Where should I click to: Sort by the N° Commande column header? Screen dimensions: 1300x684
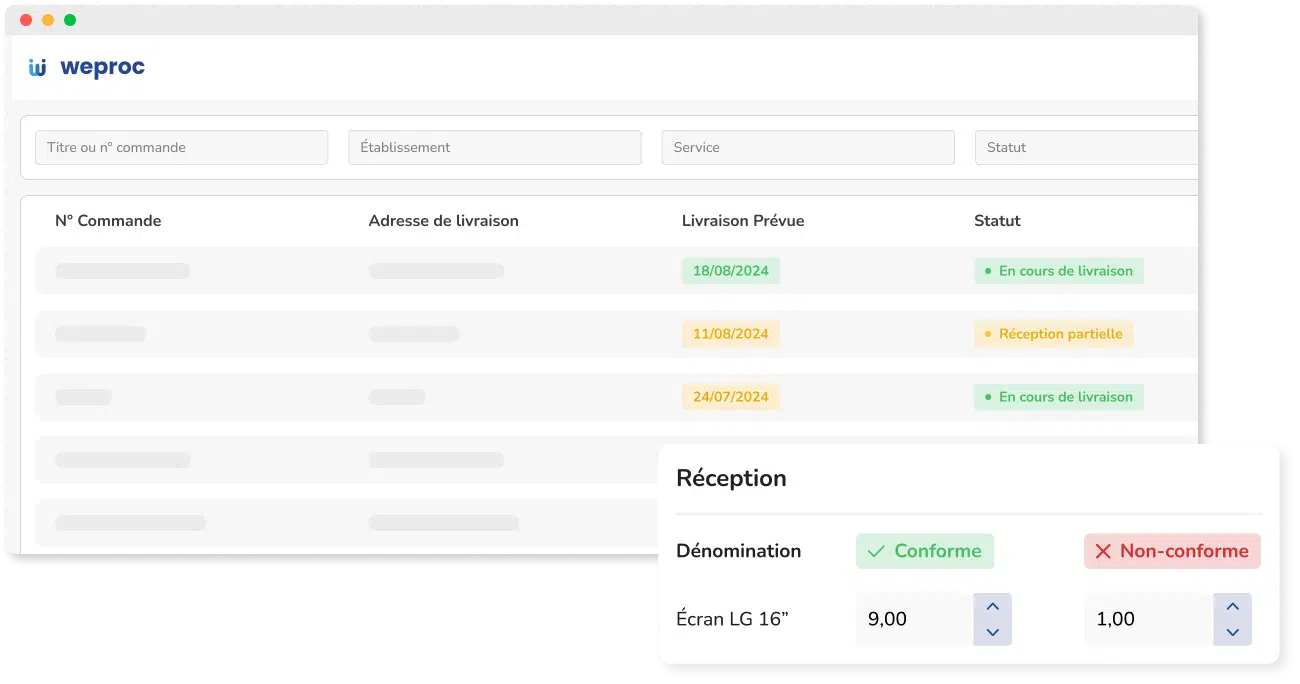[108, 221]
